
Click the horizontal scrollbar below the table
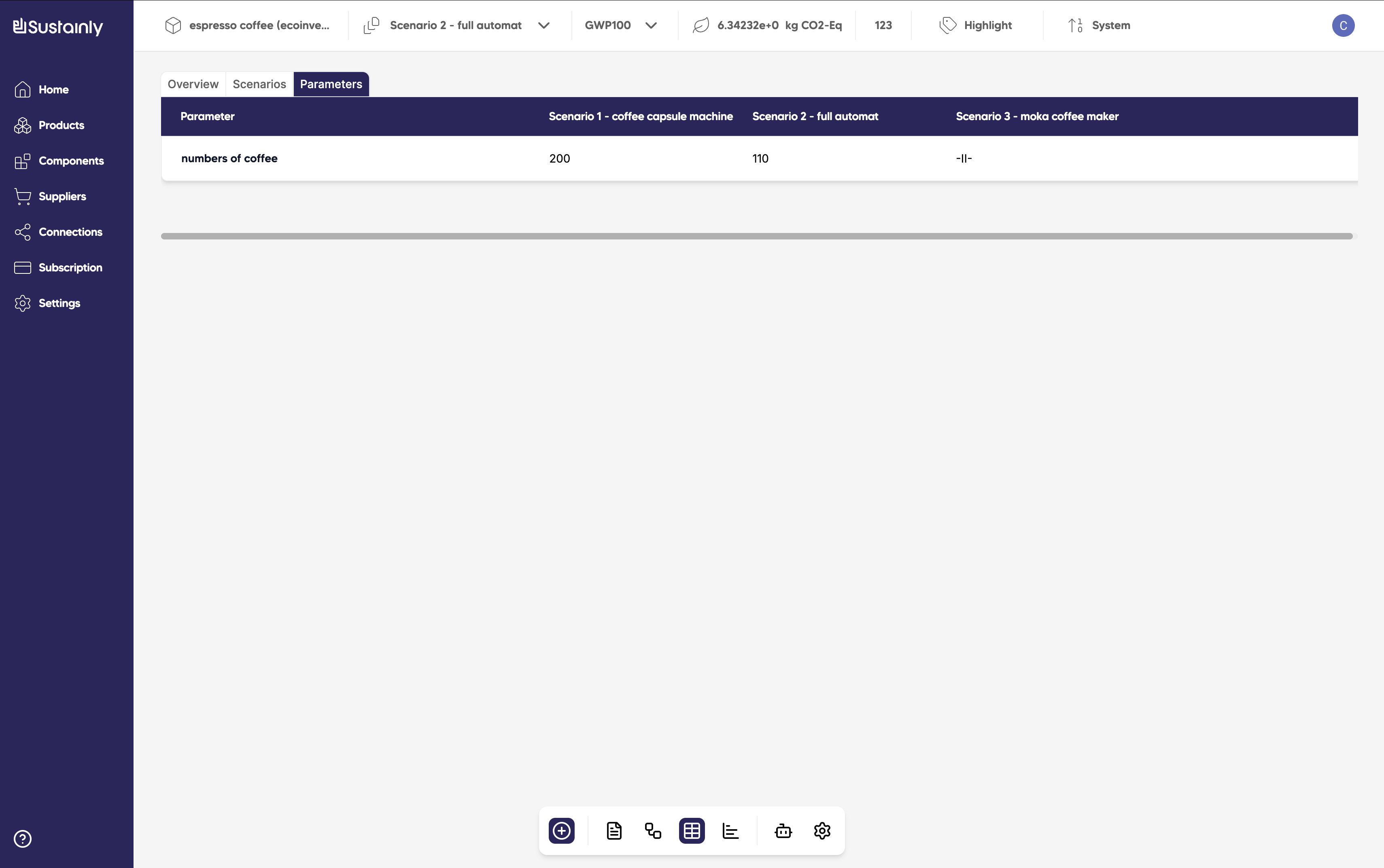[x=756, y=236]
